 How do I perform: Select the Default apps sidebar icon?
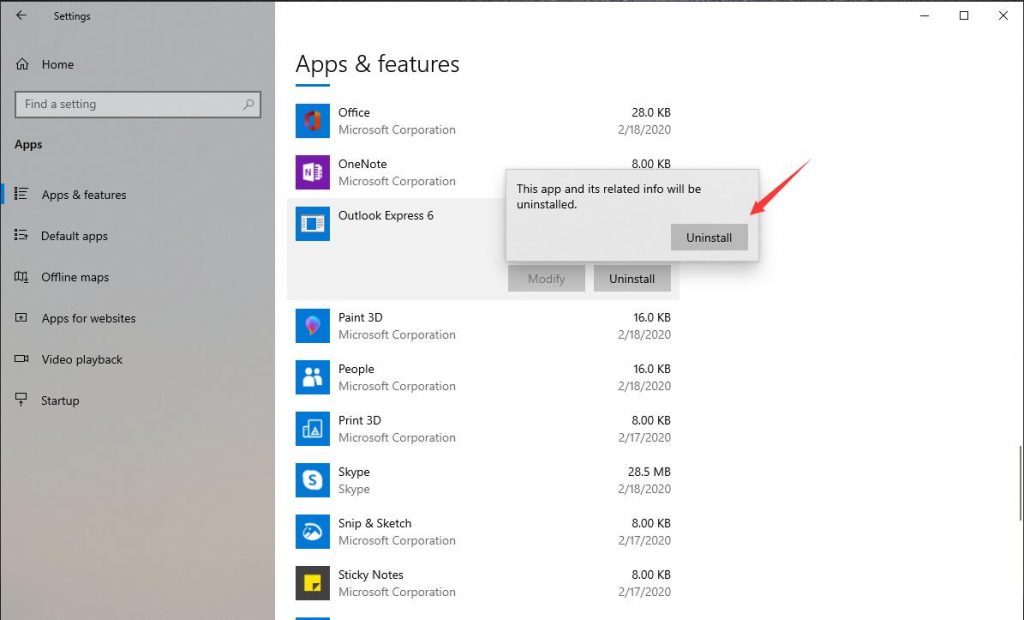(21, 235)
